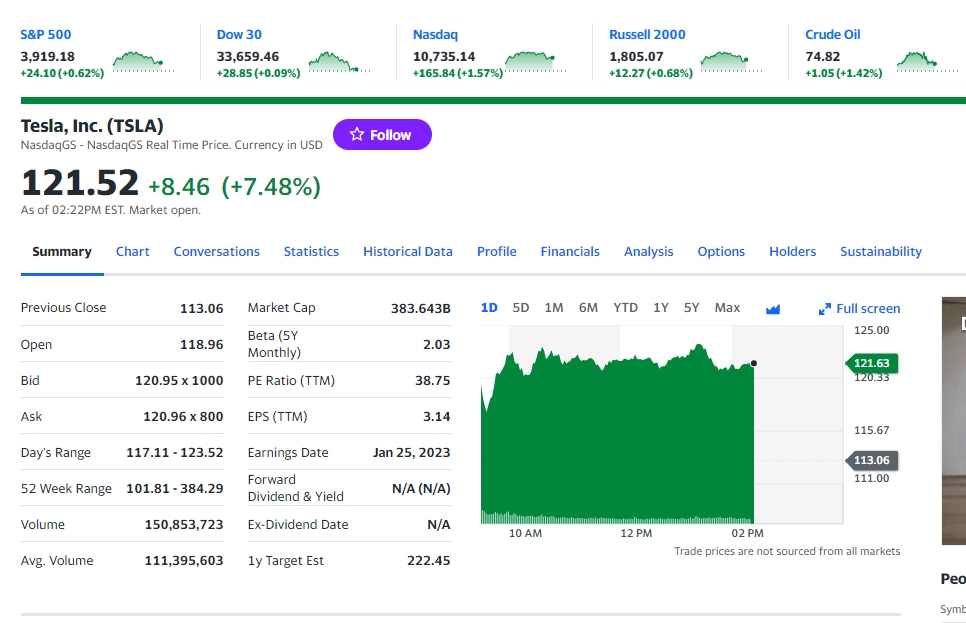Image resolution: width=966 pixels, height=623 pixels.
Task: Click the Dow 30 mini sparkline chart
Action: 338,62
